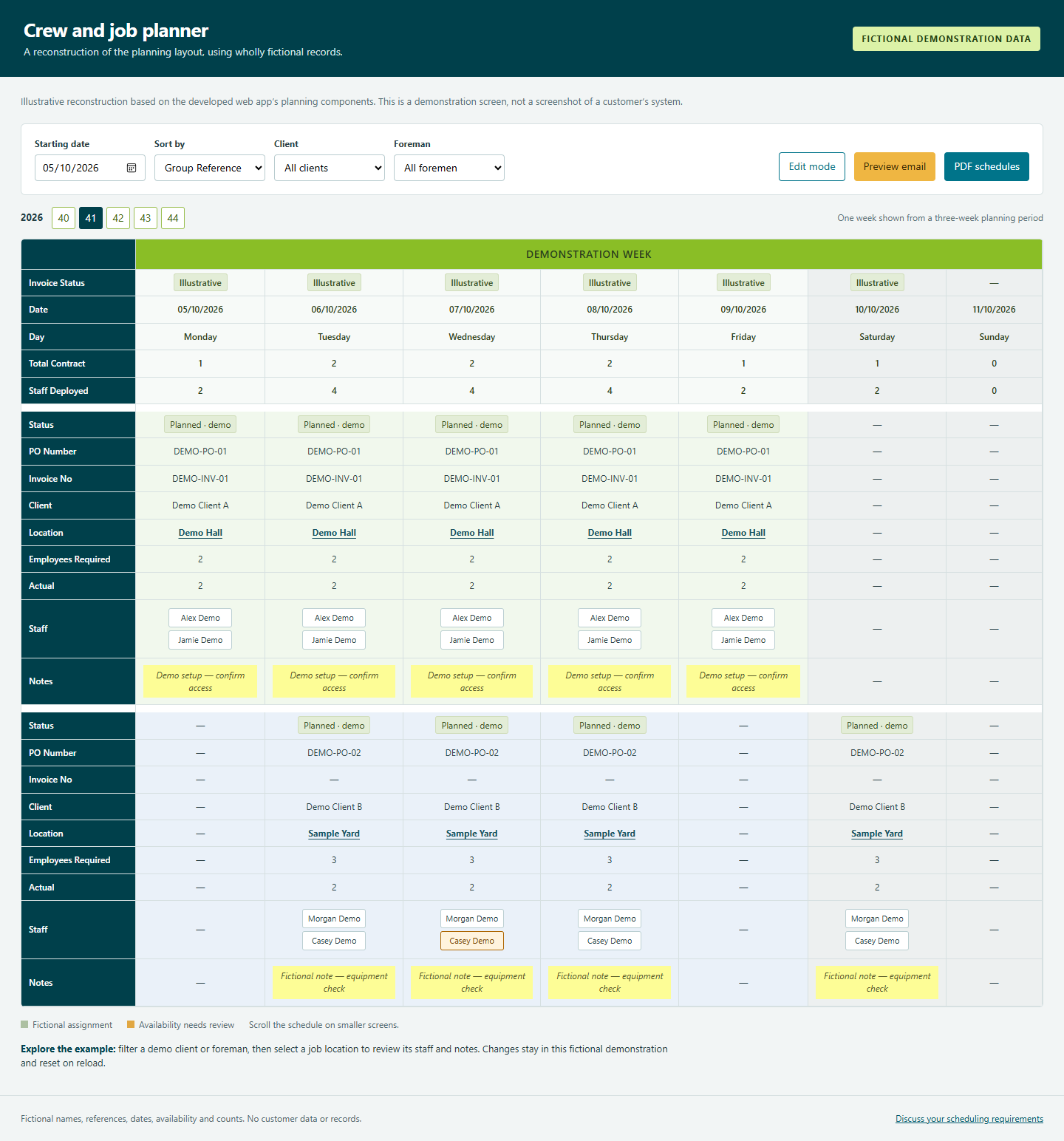Click the Starting date field 05/10/2026
This screenshot has height=1141, width=1064.
[x=89, y=168]
